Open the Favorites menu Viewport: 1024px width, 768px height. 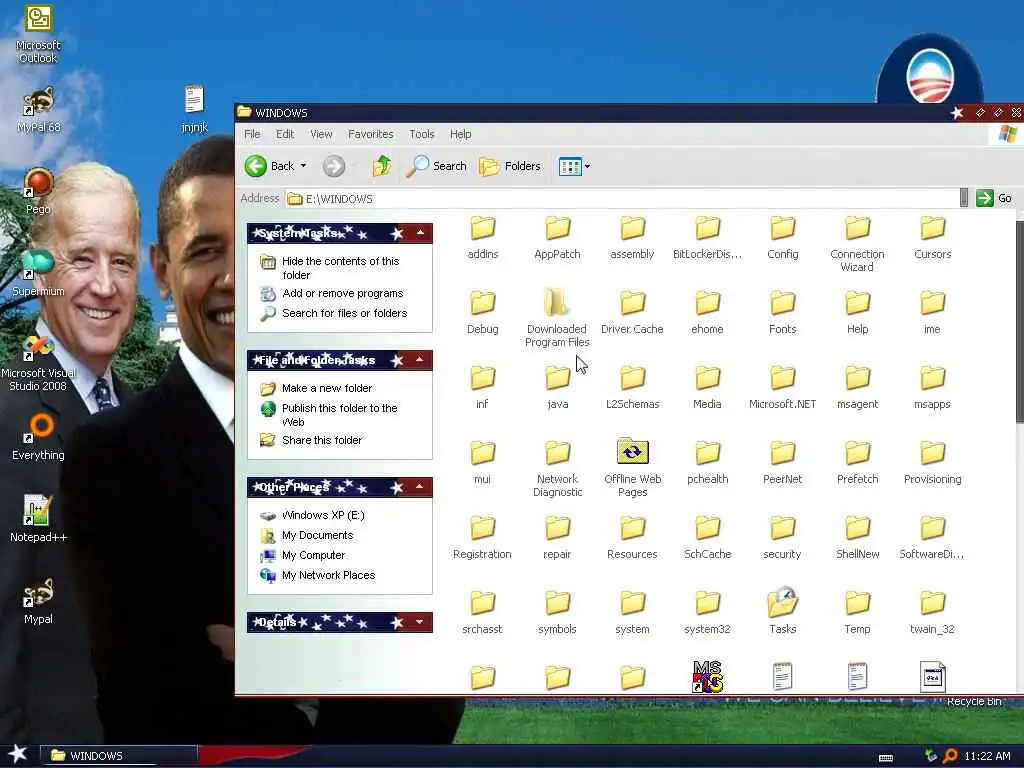tap(370, 134)
